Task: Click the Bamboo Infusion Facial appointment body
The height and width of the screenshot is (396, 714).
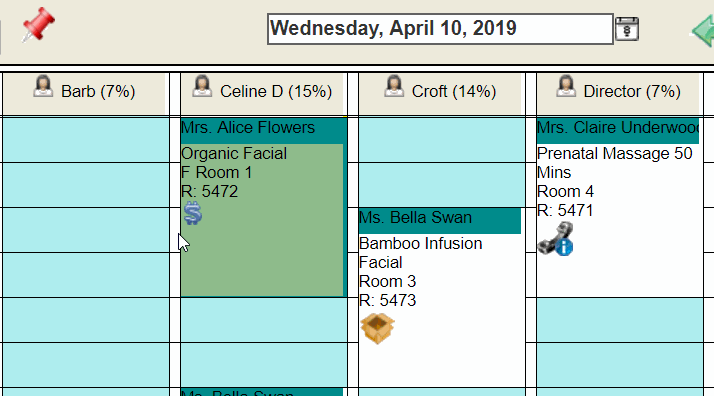Action: point(442,310)
